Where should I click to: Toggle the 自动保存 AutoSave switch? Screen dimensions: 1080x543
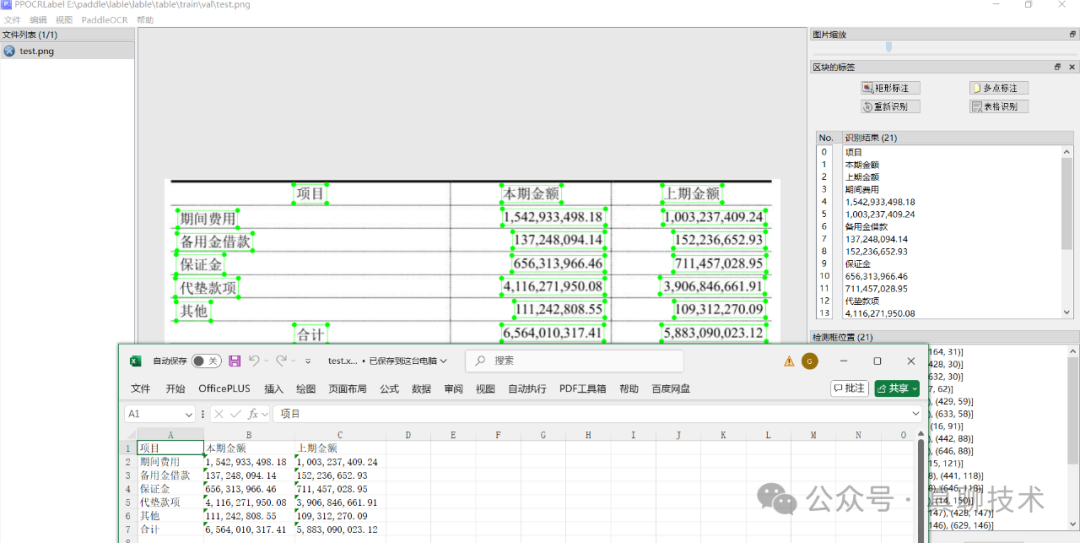click(206, 361)
